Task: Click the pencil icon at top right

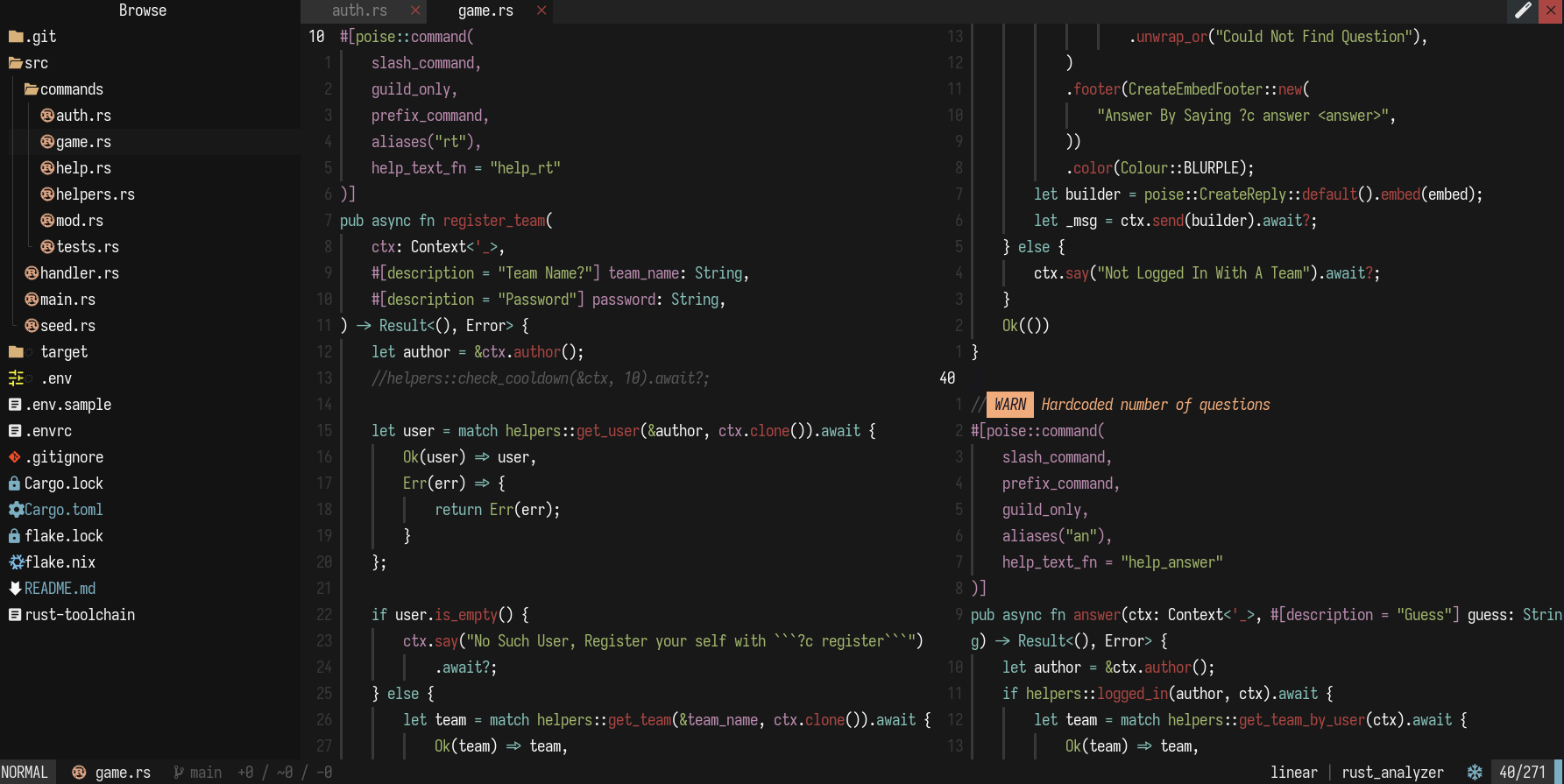Action: (1523, 11)
